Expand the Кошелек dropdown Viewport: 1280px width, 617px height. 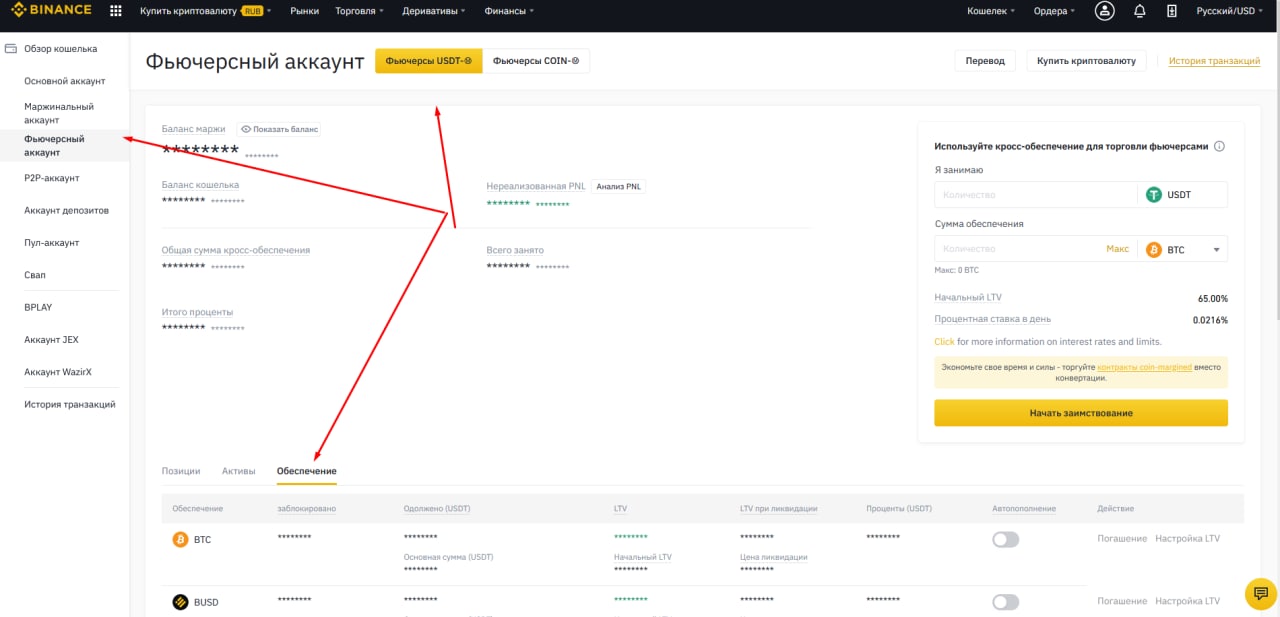click(x=990, y=11)
